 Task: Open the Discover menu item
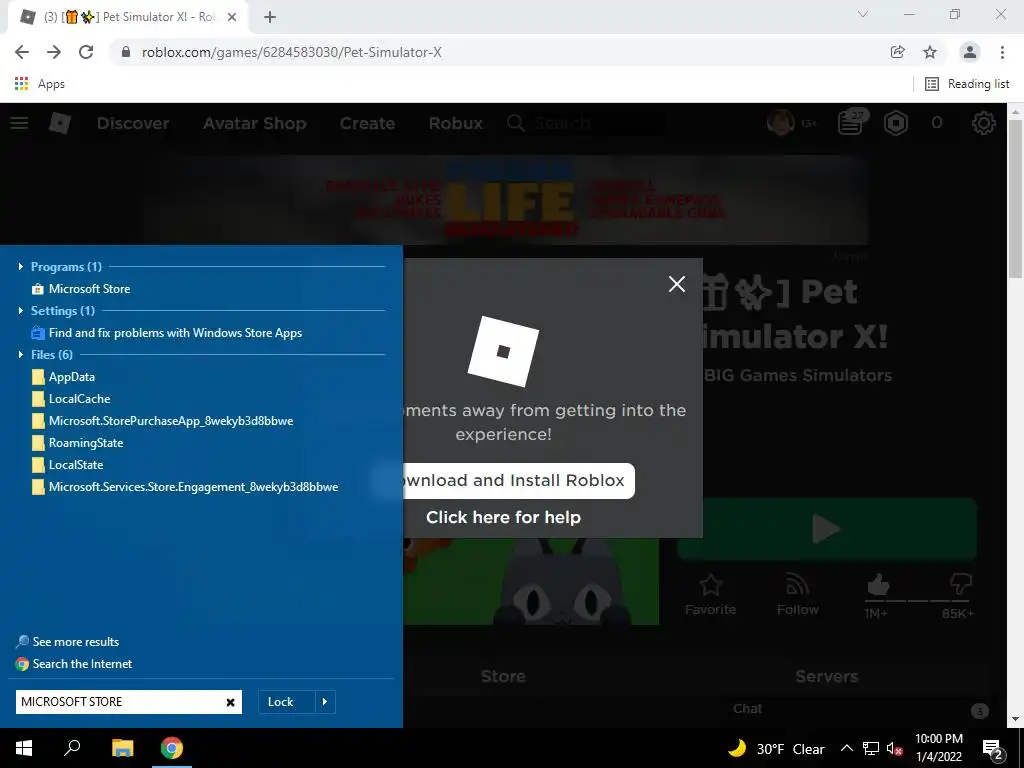[x=133, y=123]
